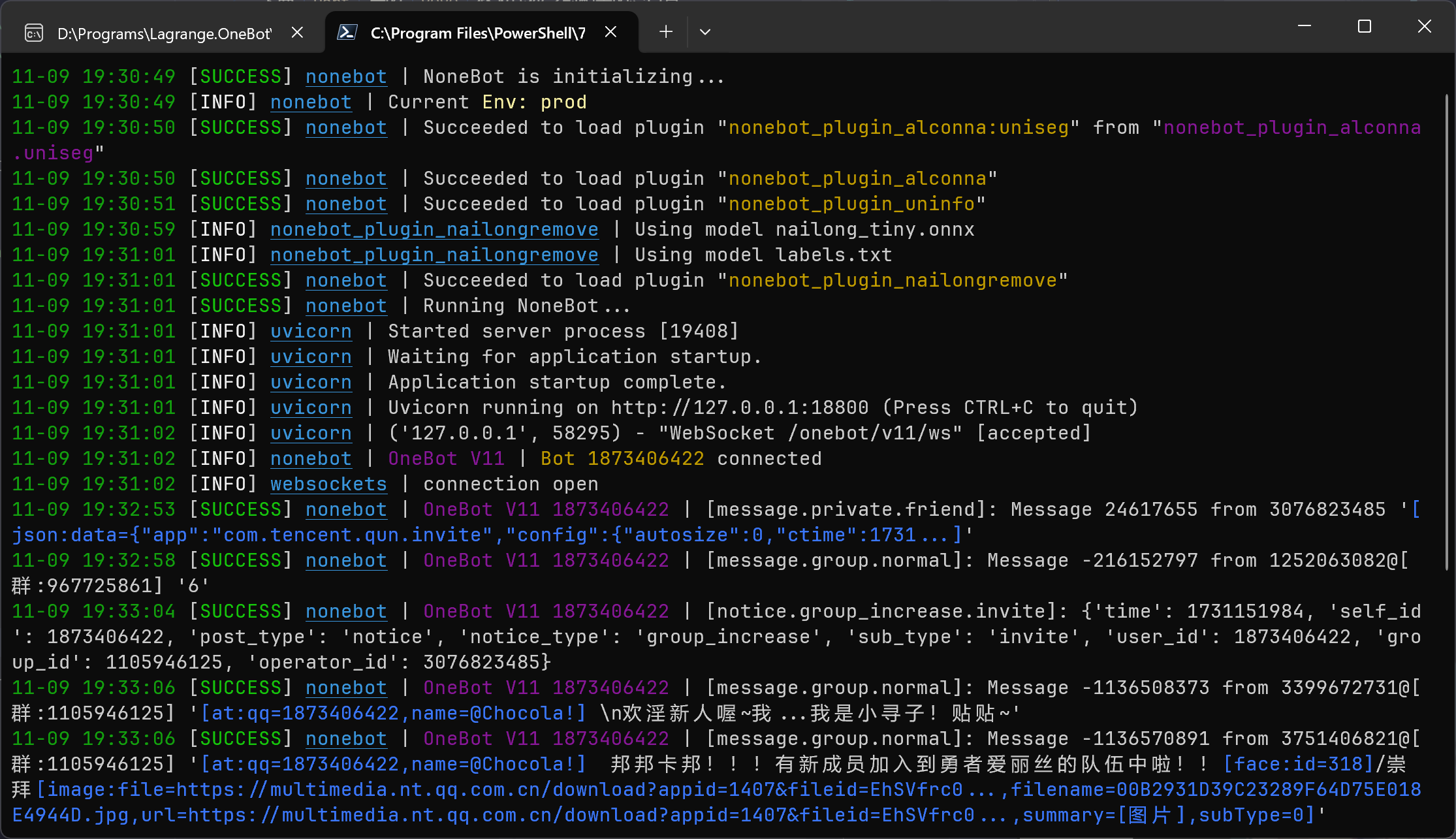The width and height of the screenshot is (1456, 839).
Task: Expand the new-tab profile dropdown chevron
Action: pyautogui.click(x=705, y=31)
